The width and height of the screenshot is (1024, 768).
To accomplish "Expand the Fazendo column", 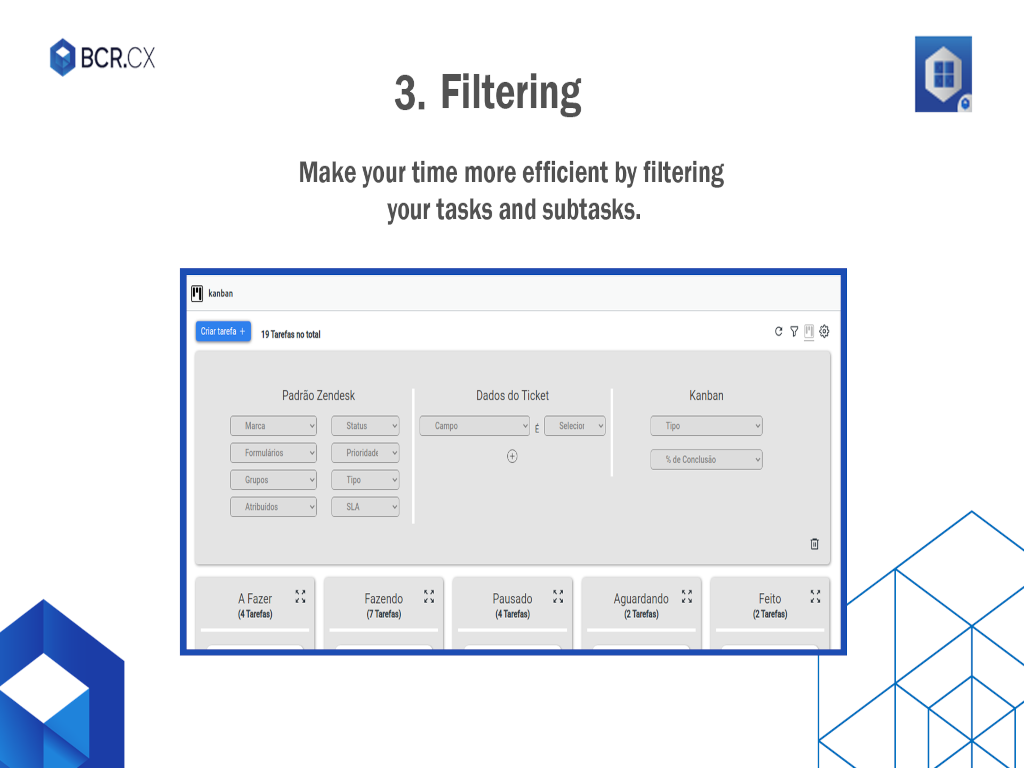I will pos(429,596).
